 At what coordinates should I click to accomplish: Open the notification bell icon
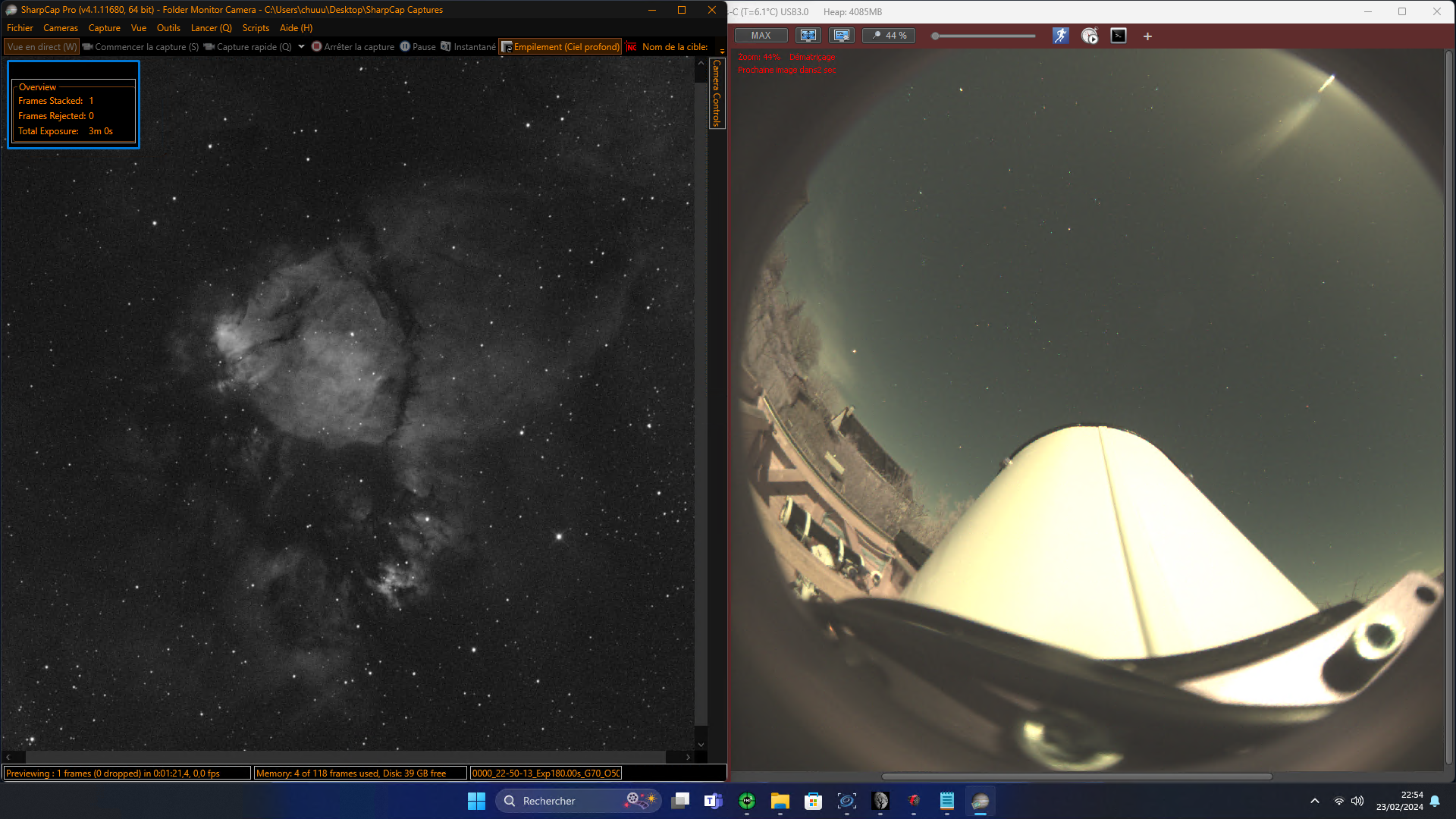(x=1435, y=801)
